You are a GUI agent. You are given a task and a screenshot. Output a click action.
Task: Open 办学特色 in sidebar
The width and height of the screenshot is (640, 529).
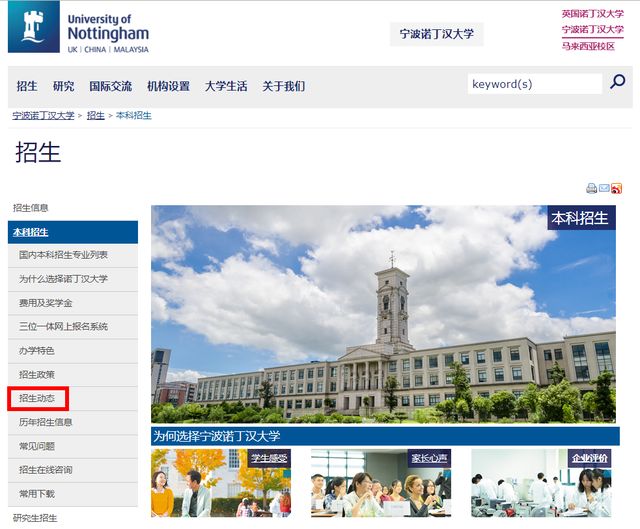tap(73, 351)
